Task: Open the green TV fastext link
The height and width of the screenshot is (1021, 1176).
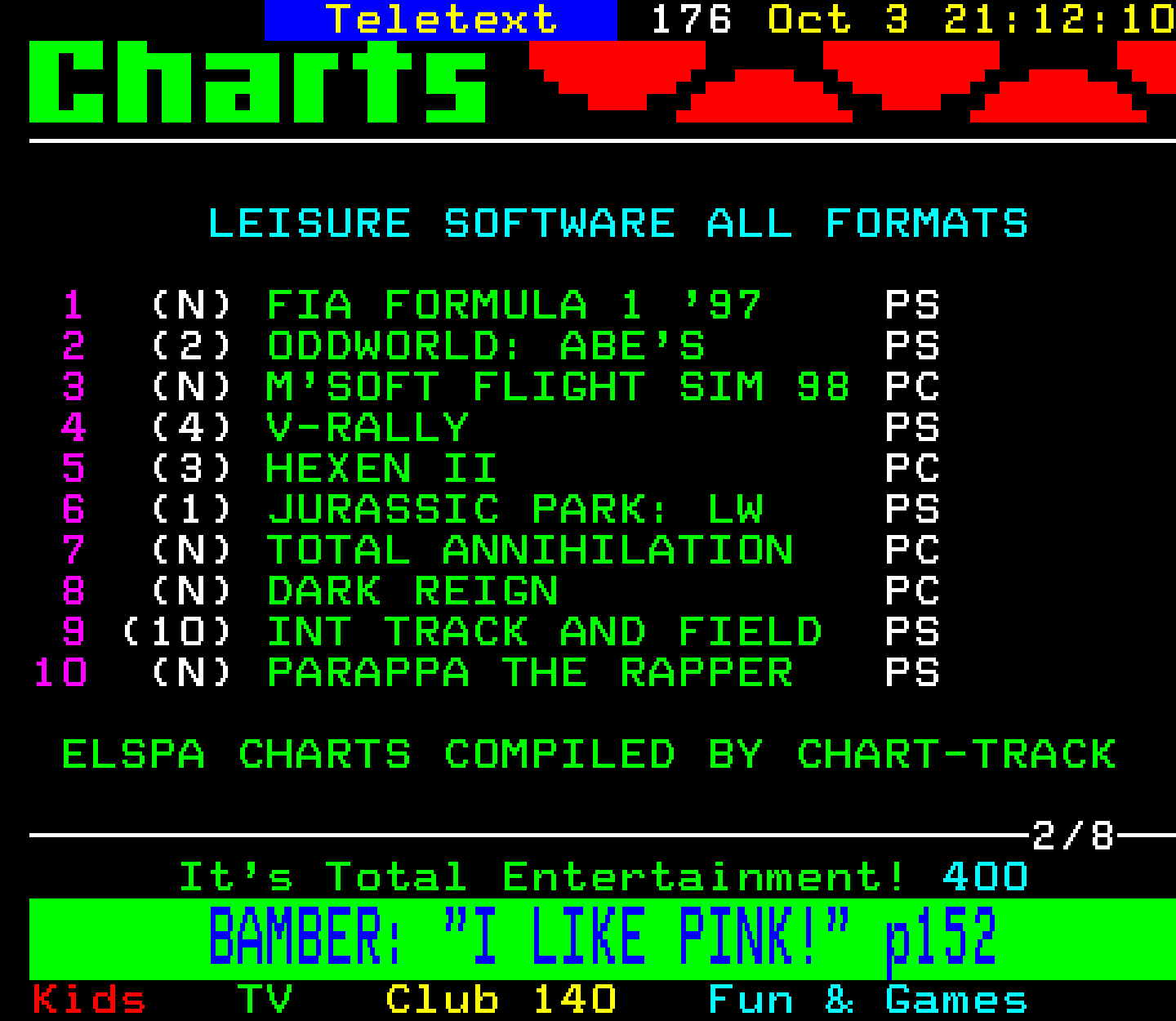Action: [x=265, y=1000]
